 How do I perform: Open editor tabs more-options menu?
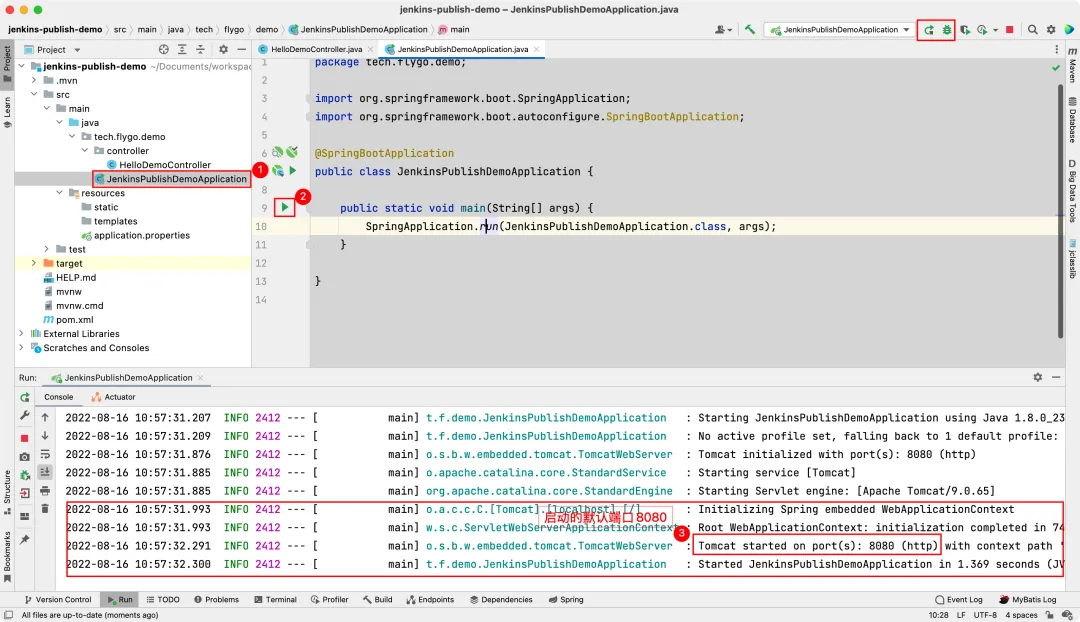tap(1057, 50)
